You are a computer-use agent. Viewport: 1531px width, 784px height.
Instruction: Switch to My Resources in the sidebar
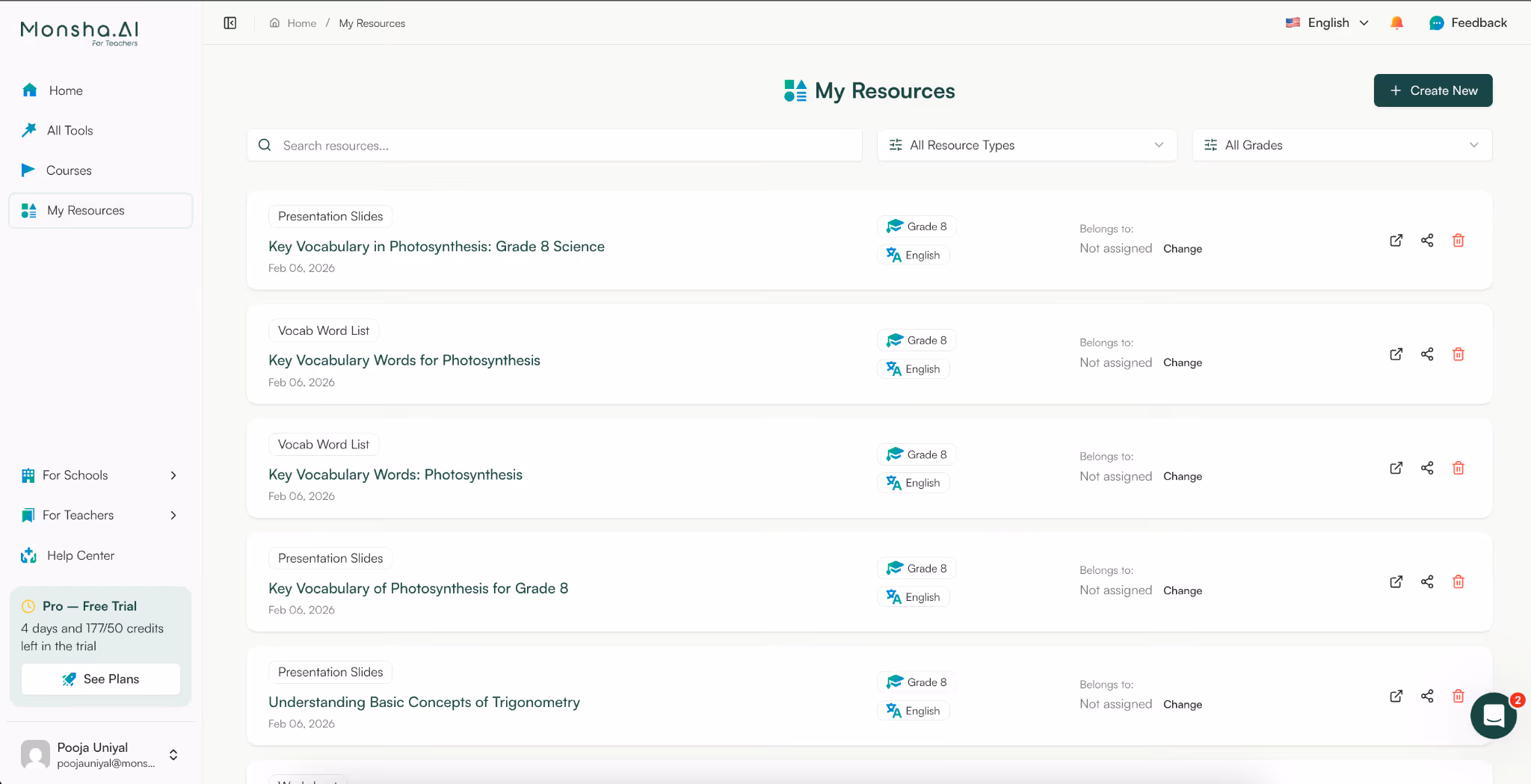click(85, 210)
